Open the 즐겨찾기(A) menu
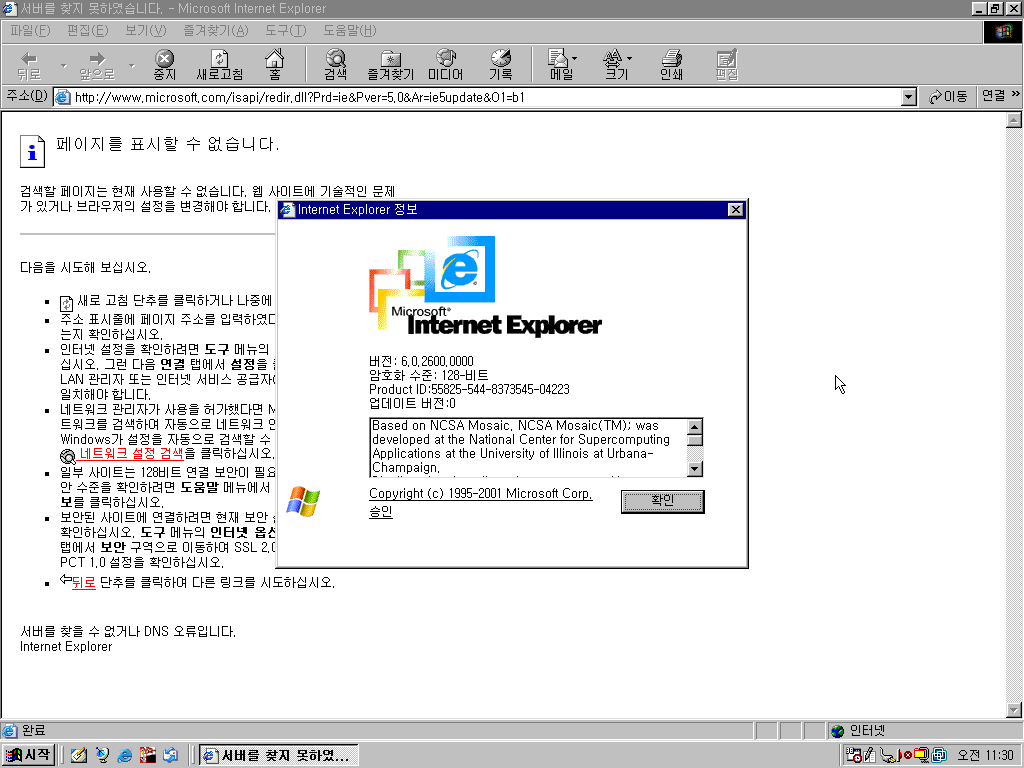The image size is (1024, 768). coord(216,31)
